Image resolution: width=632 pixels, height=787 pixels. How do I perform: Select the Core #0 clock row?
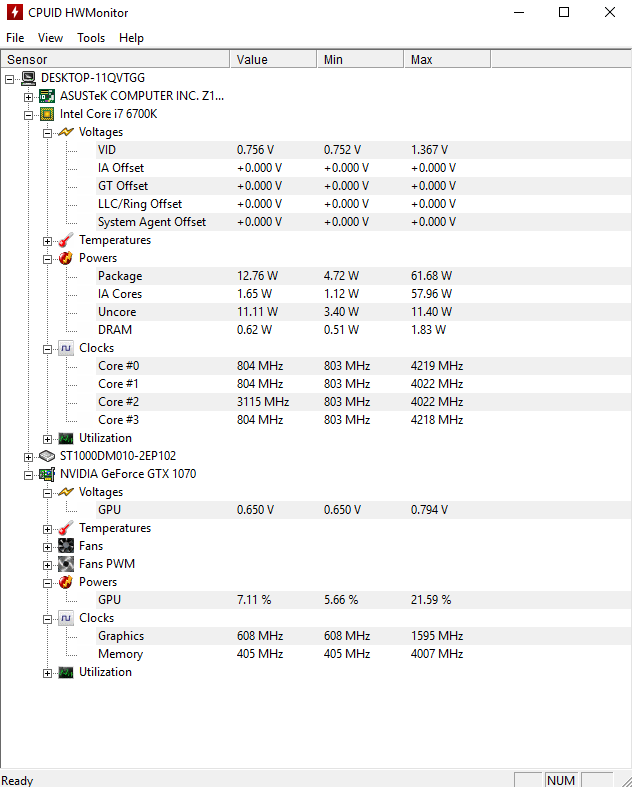[x=363, y=366]
